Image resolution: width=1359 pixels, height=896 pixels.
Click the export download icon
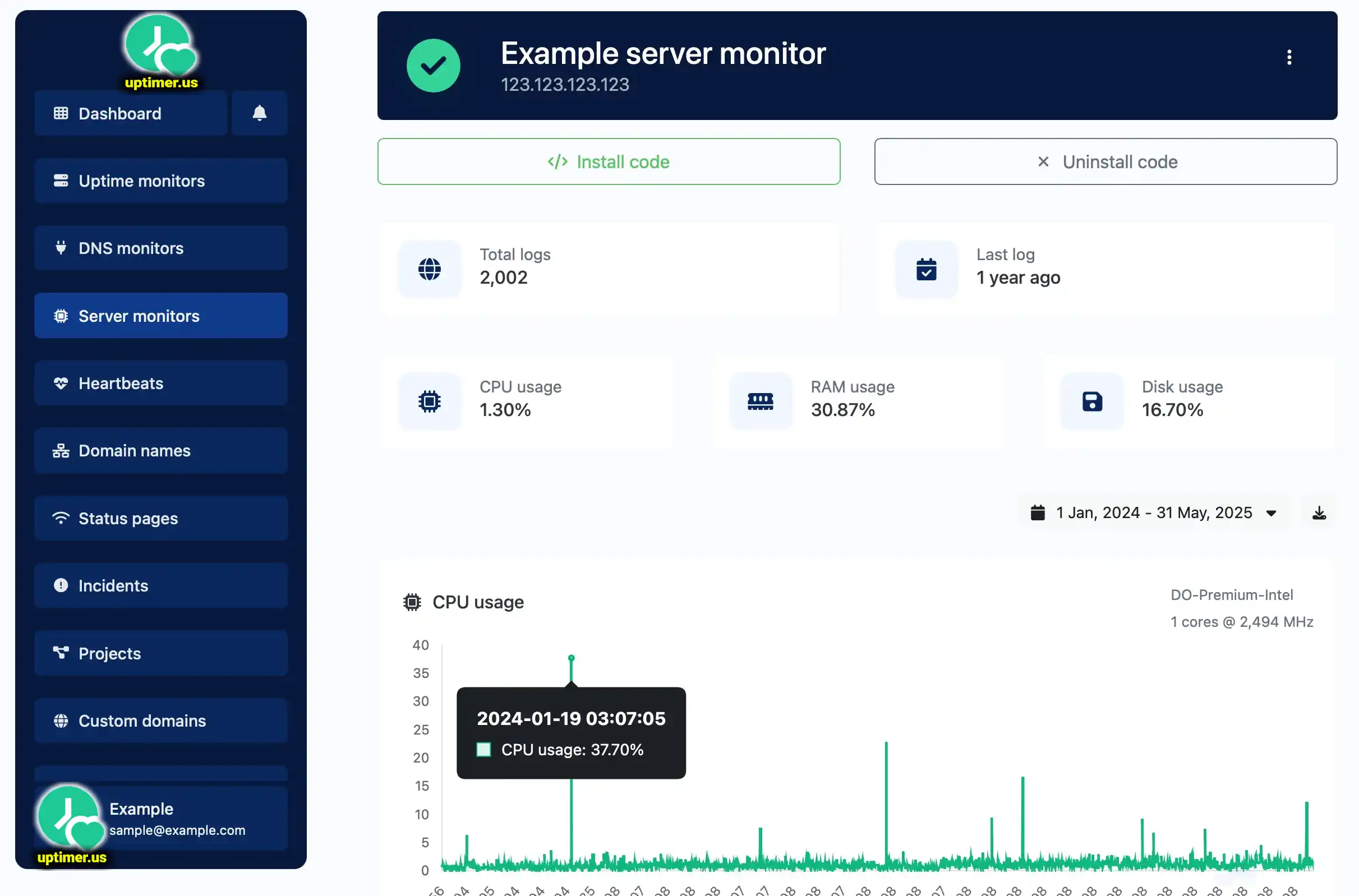[1319, 512]
